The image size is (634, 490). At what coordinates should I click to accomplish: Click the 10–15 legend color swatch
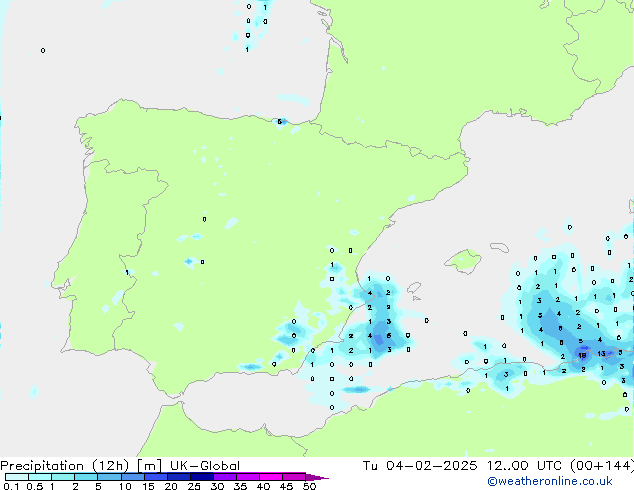click(x=133, y=477)
